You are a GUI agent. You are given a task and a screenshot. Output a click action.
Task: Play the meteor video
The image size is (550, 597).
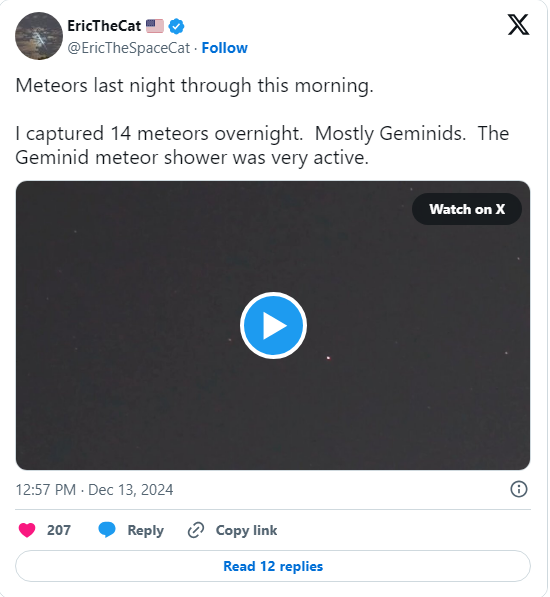(273, 326)
